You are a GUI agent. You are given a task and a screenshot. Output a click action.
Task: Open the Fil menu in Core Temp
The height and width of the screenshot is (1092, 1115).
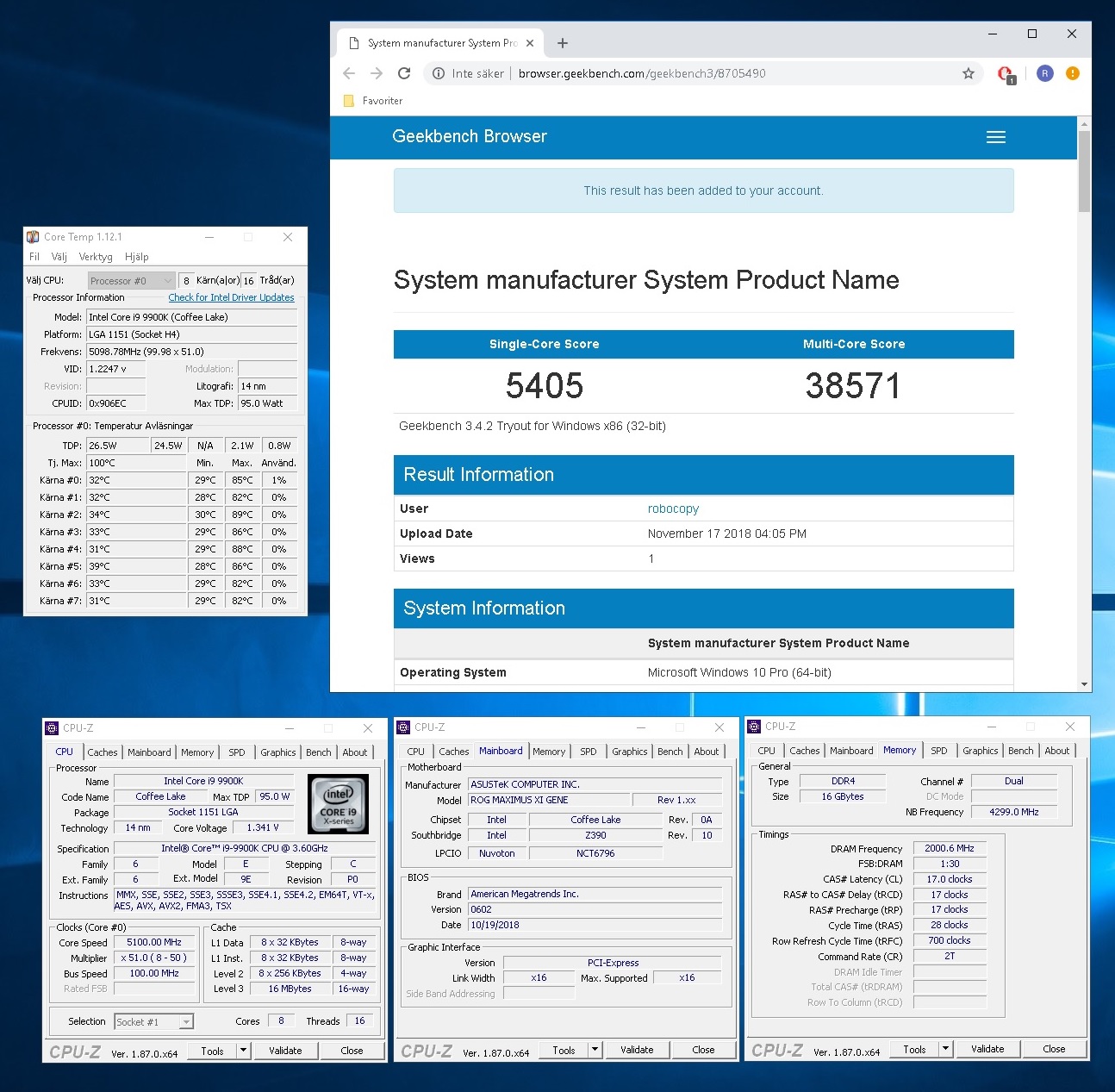[x=34, y=257]
